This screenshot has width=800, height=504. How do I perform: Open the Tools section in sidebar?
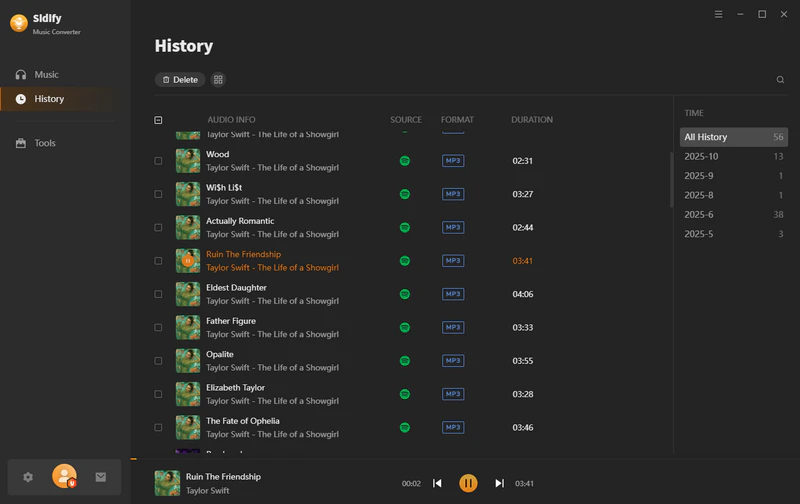pyautogui.click(x=45, y=143)
